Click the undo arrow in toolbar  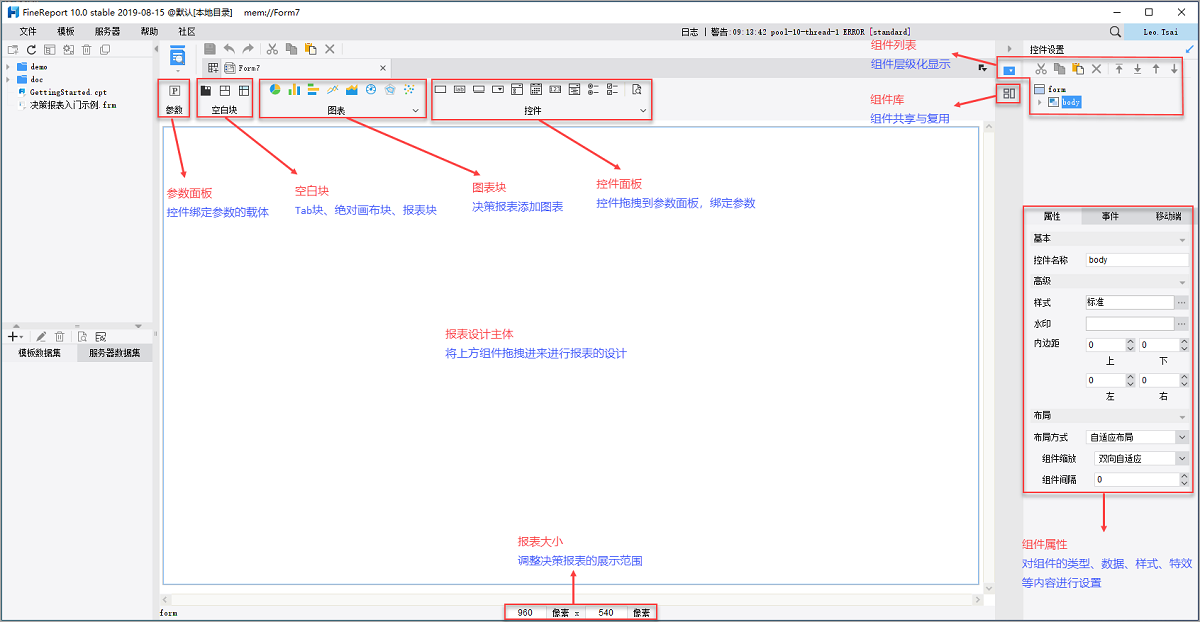pyautogui.click(x=229, y=48)
